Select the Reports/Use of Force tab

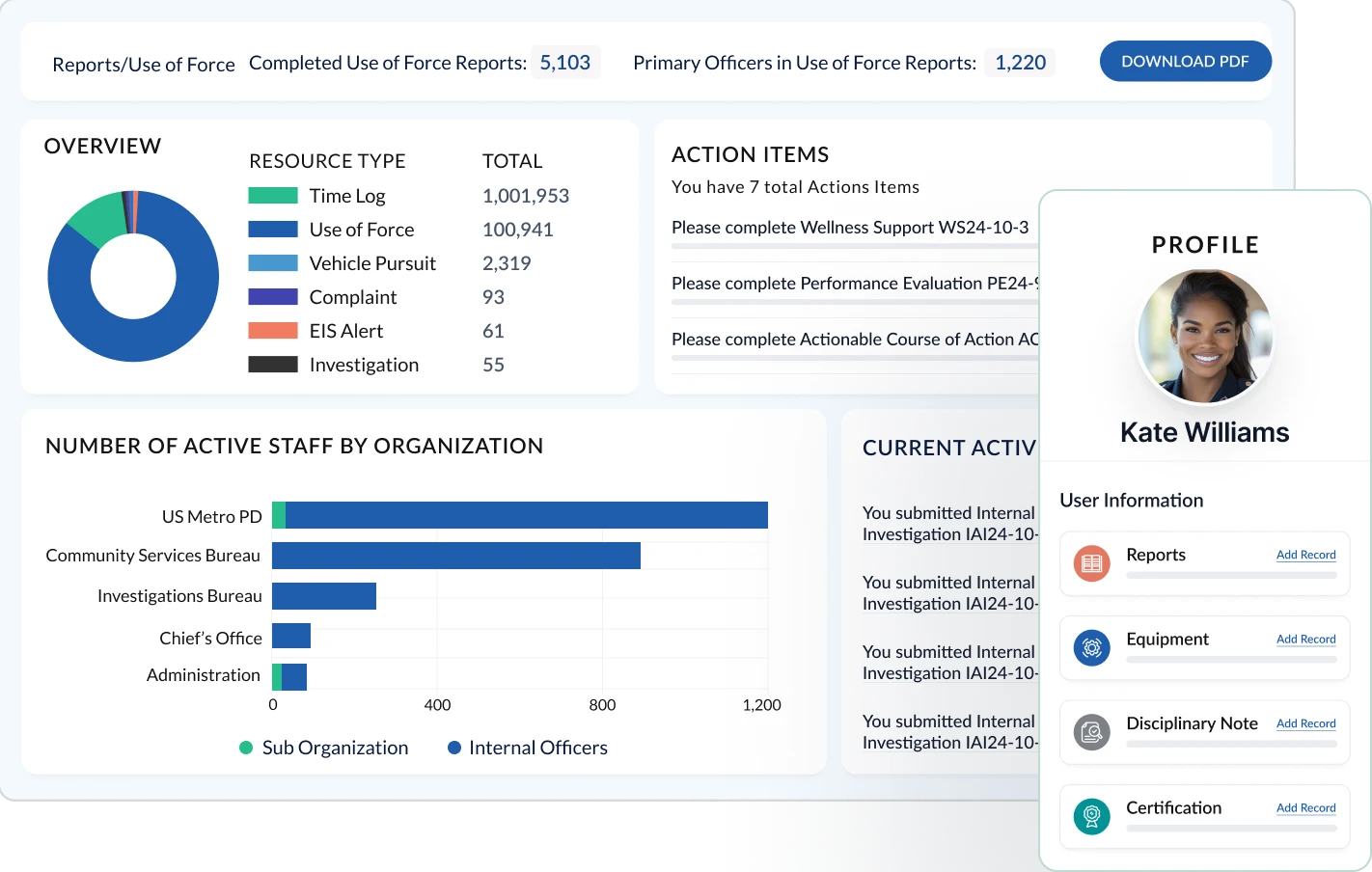pos(143,64)
